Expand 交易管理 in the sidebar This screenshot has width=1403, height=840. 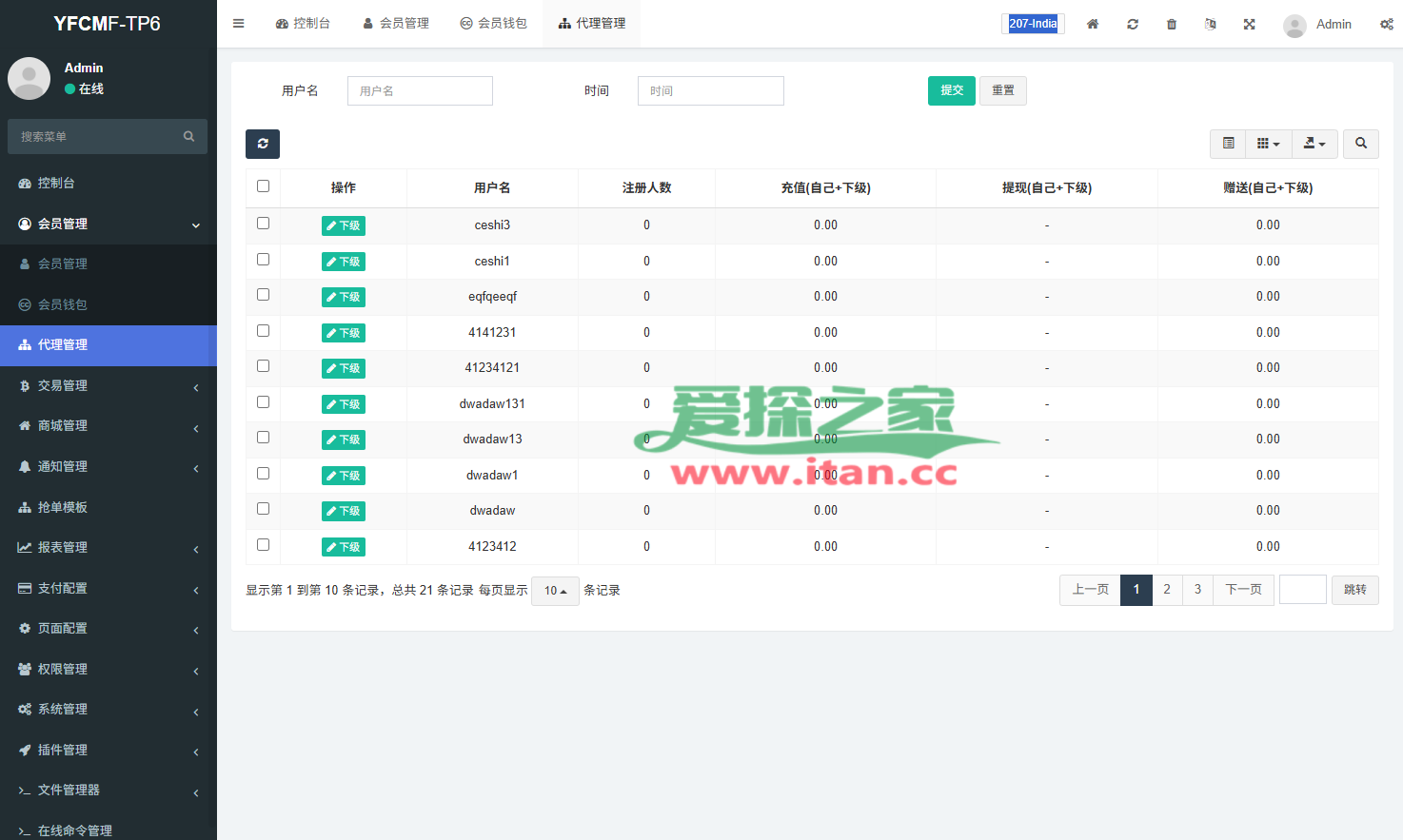pyautogui.click(x=109, y=385)
